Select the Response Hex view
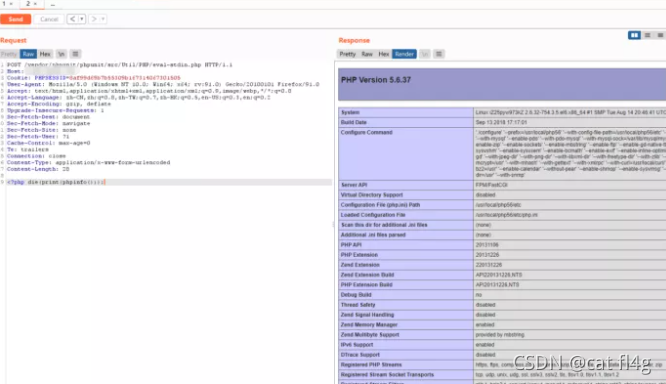666x384 pixels. pyautogui.click(x=384, y=54)
